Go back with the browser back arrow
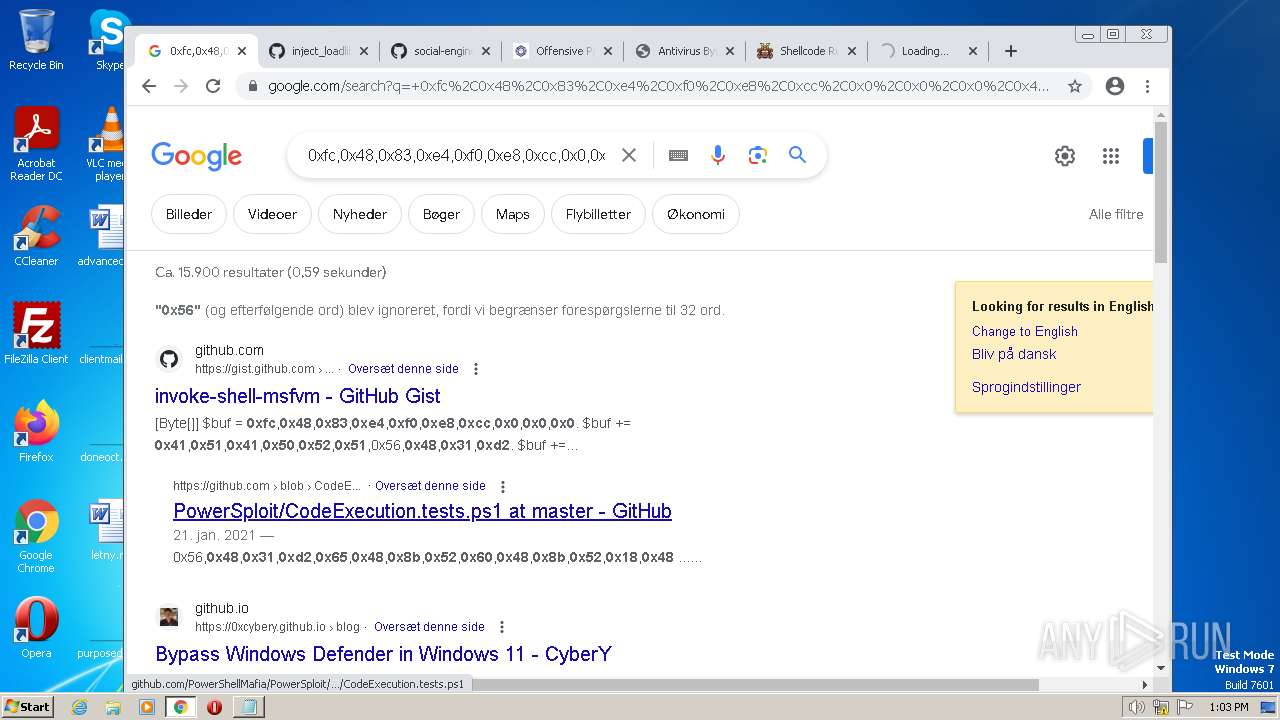Screen dimensions: 1280x720 pyautogui.click(x=149, y=86)
